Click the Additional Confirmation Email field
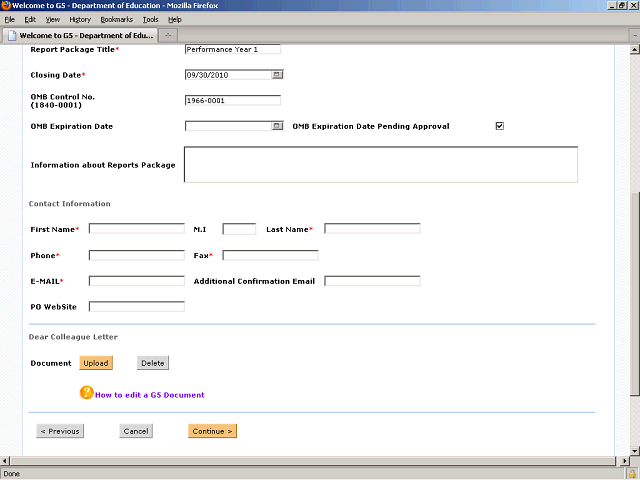This screenshot has height=480, width=640. pyautogui.click(x=372, y=281)
